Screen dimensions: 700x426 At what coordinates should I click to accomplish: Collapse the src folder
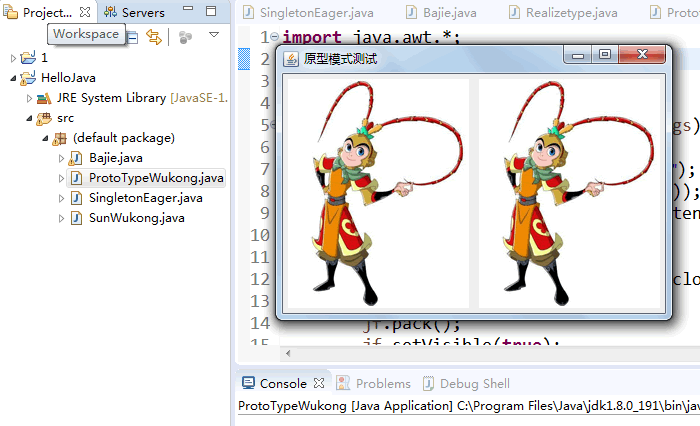pyautogui.click(x=29, y=118)
